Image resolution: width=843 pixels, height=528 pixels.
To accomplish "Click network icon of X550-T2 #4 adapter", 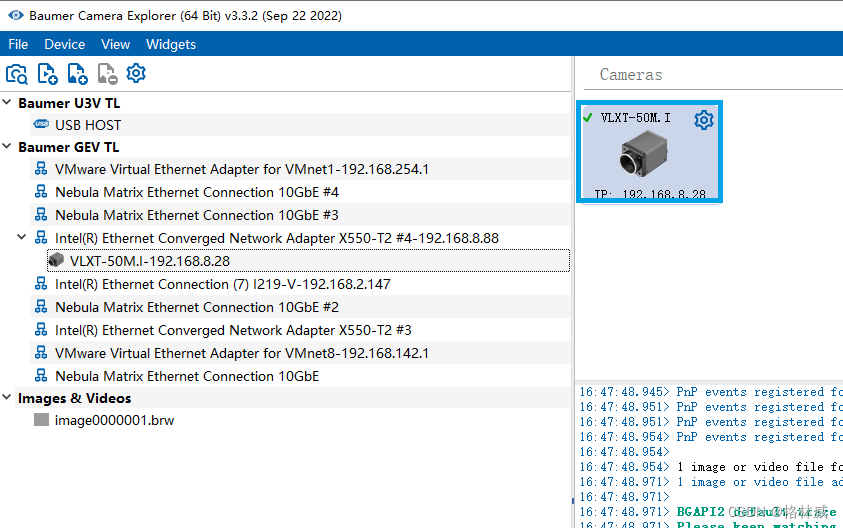I will click(41, 237).
